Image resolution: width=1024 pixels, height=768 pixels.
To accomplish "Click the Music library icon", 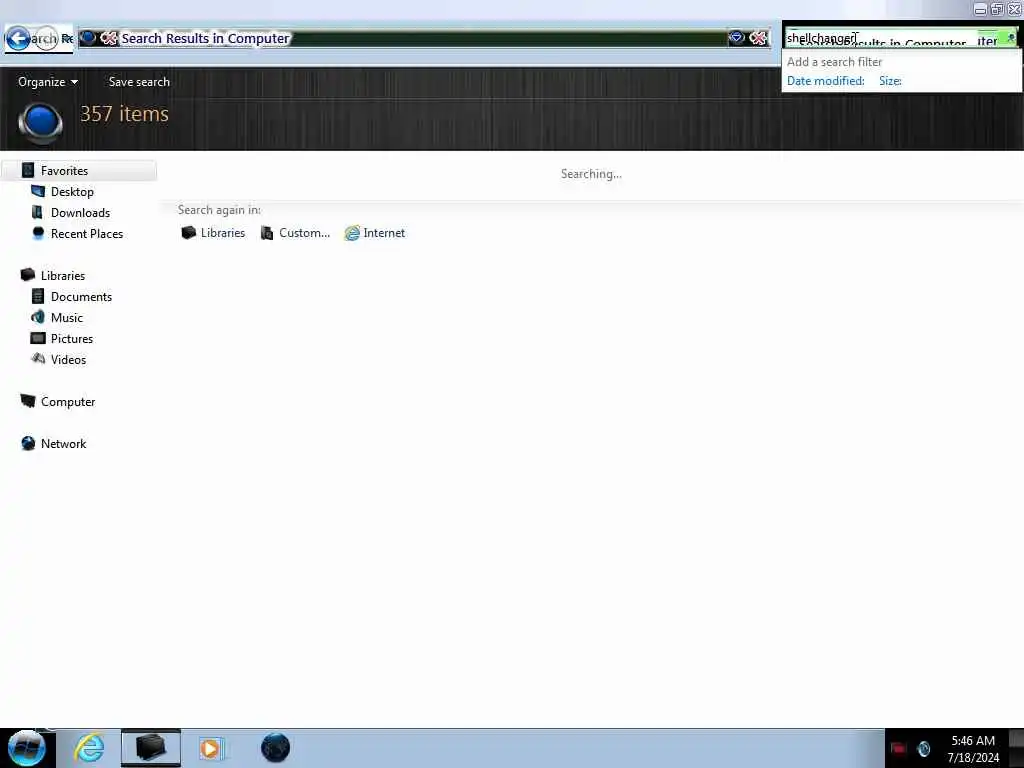I will coord(38,317).
